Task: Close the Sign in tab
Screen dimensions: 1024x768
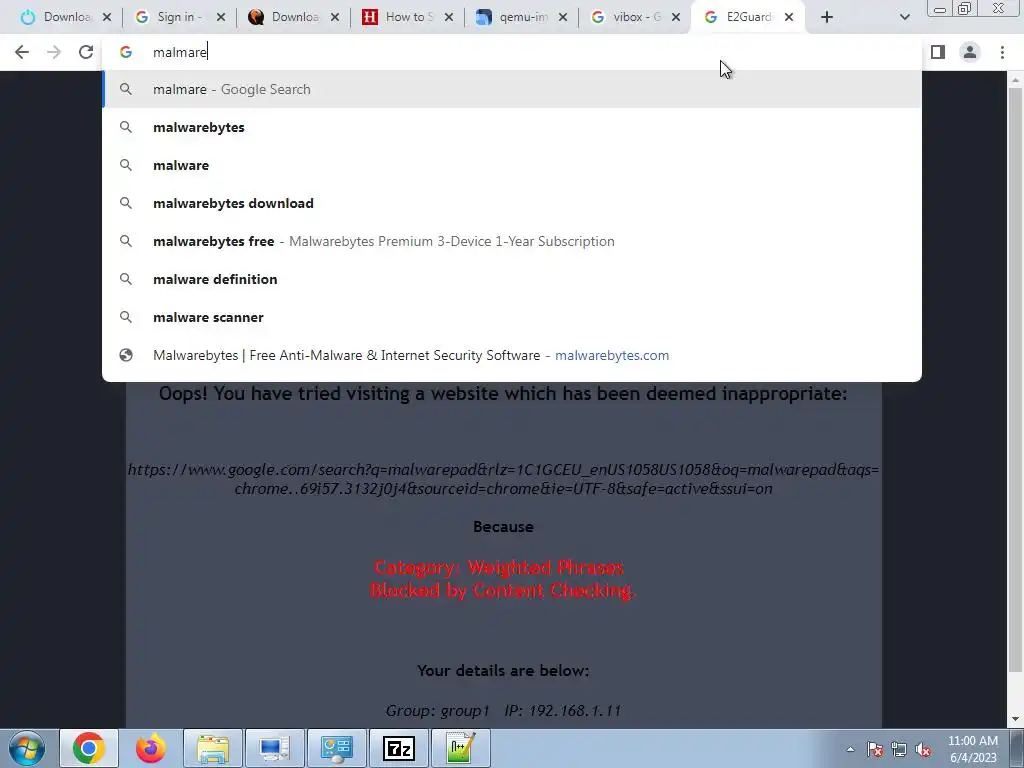Action: [221, 17]
